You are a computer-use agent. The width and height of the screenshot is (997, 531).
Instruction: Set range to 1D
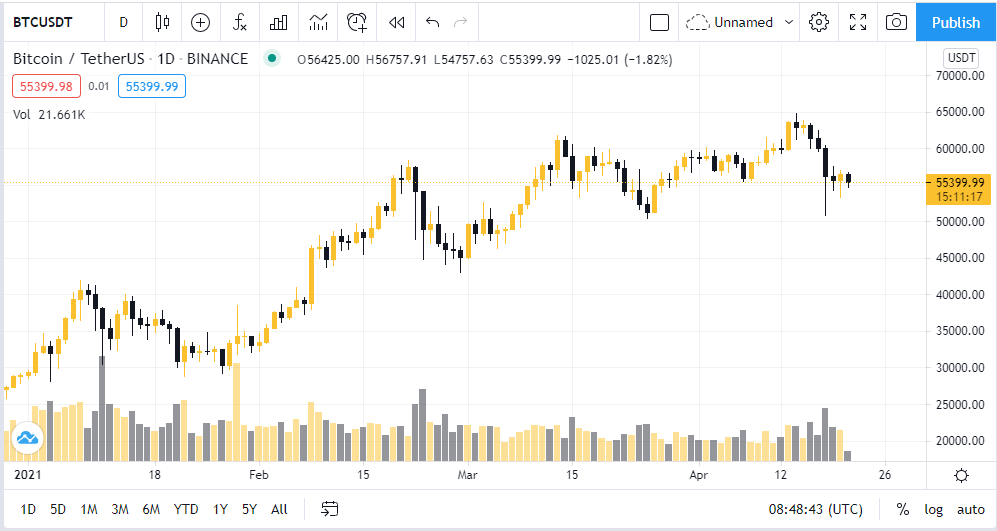pos(28,509)
